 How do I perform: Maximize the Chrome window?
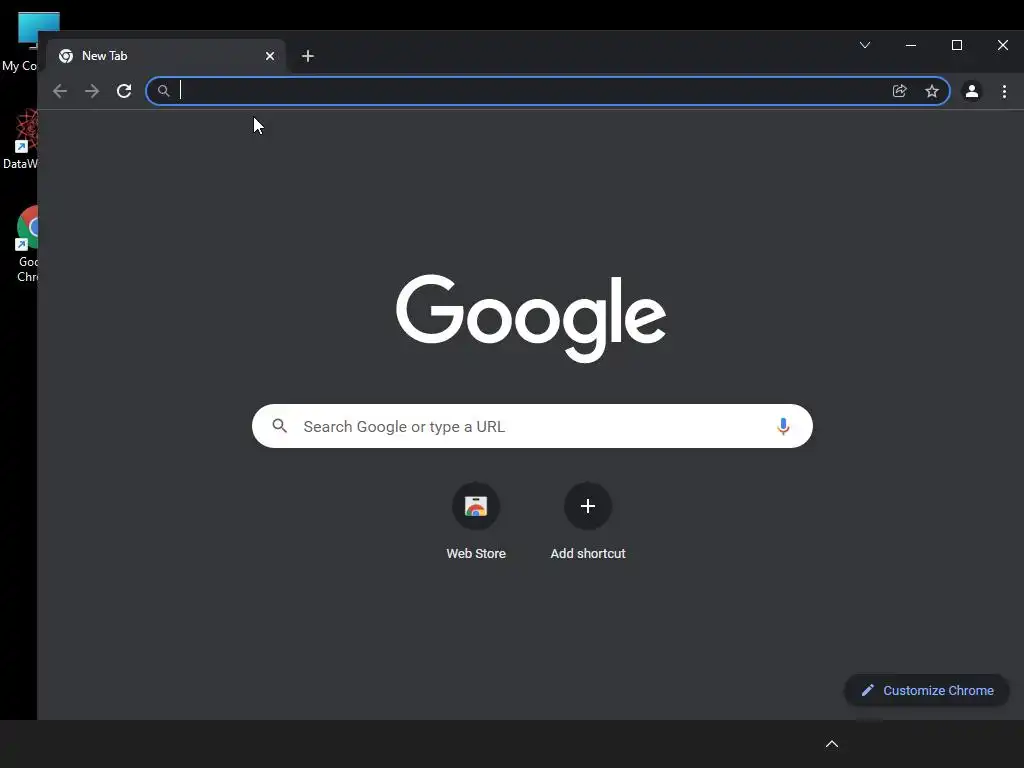[957, 45]
